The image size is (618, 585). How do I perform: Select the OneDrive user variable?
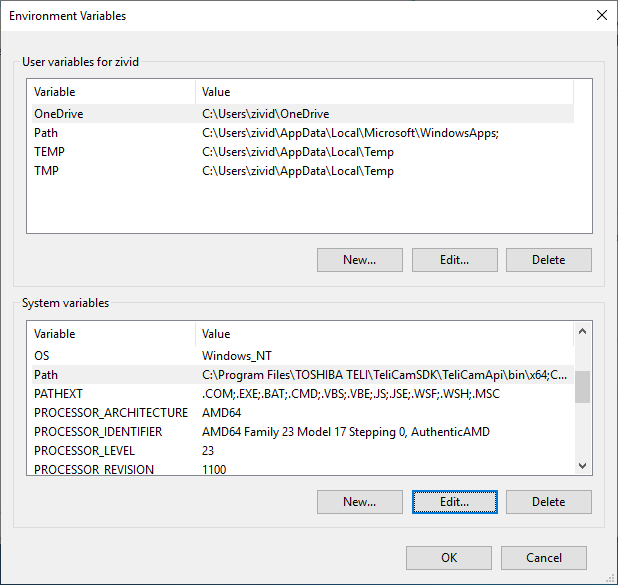(x=59, y=114)
